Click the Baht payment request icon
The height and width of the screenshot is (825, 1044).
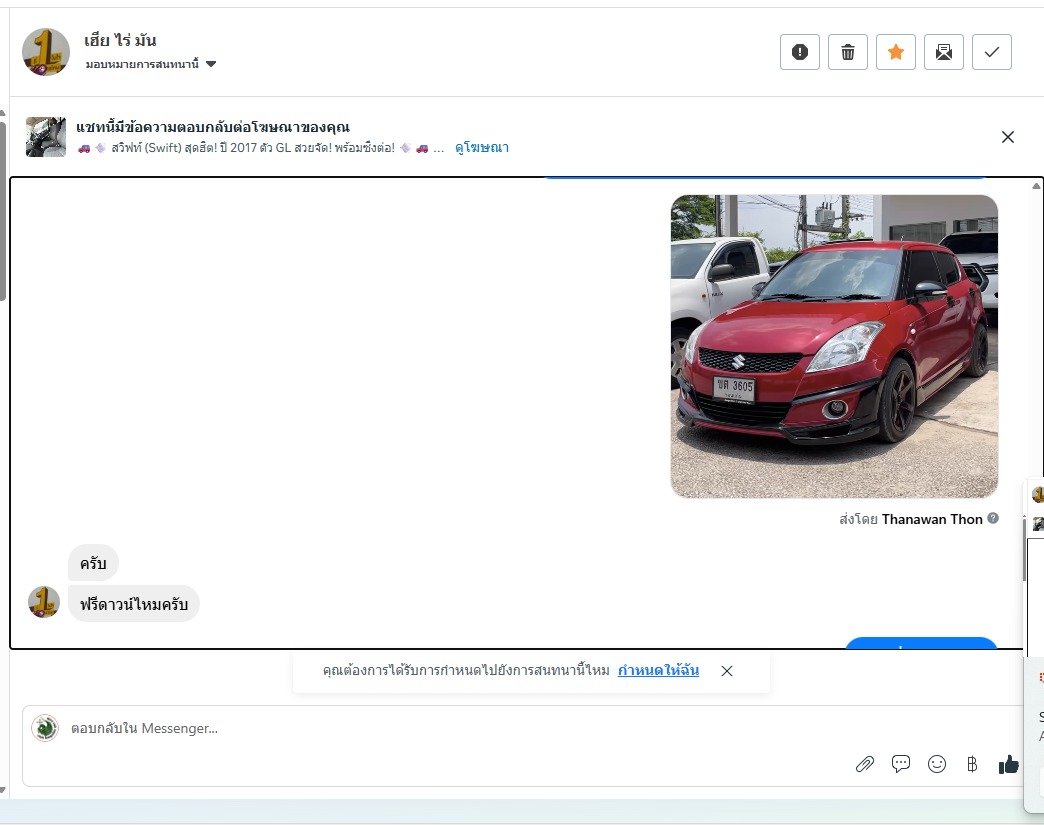tap(972, 764)
